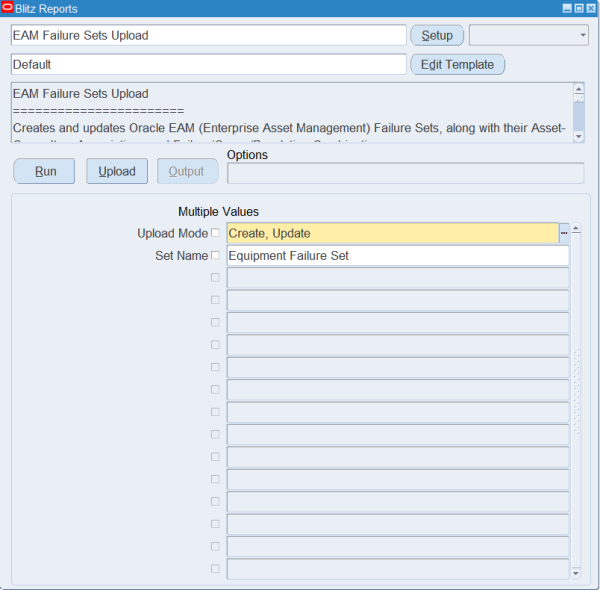Click the Upload button

117,171
